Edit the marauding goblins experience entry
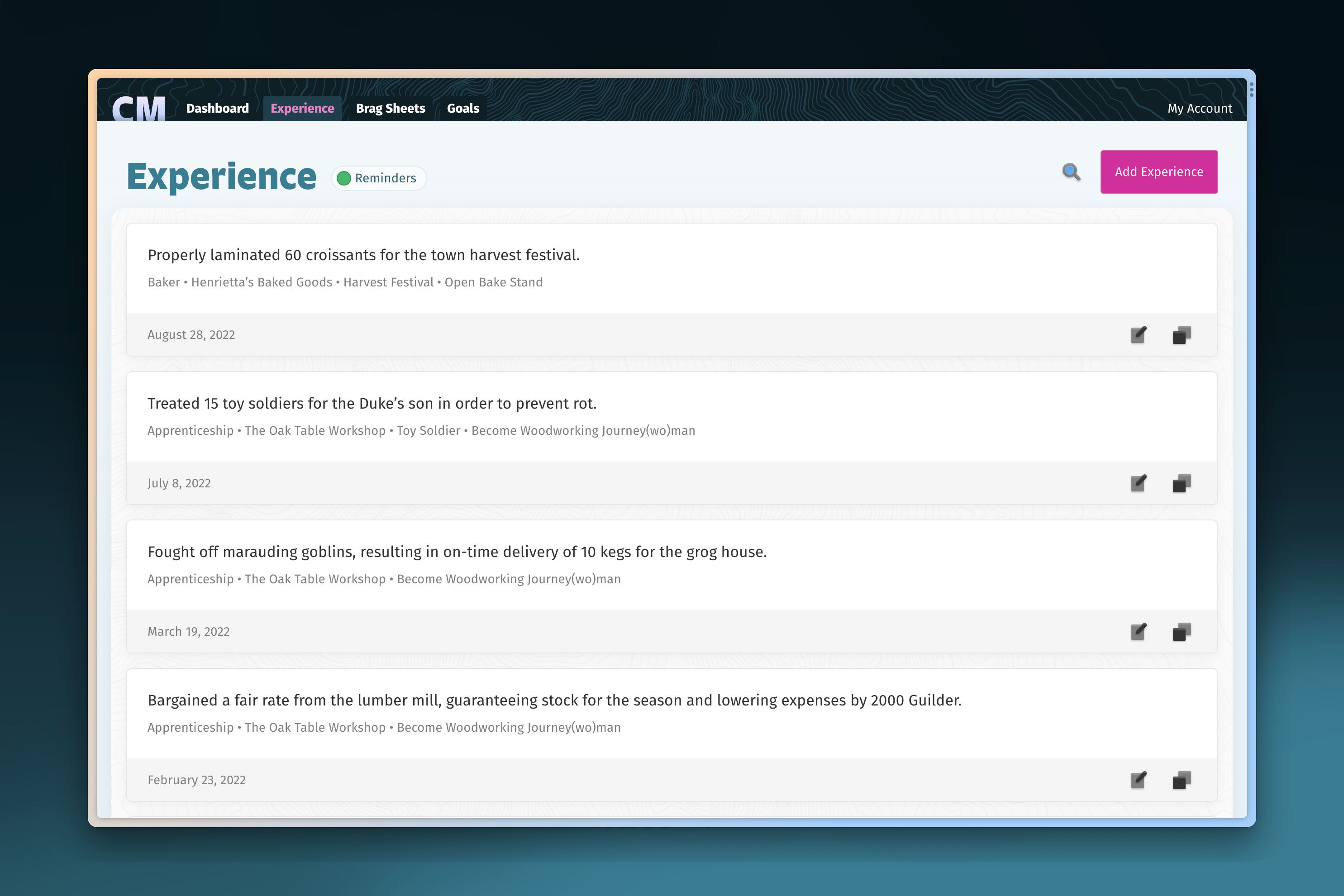The width and height of the screenshot is (1344, 896). (x=1138, y=631)
